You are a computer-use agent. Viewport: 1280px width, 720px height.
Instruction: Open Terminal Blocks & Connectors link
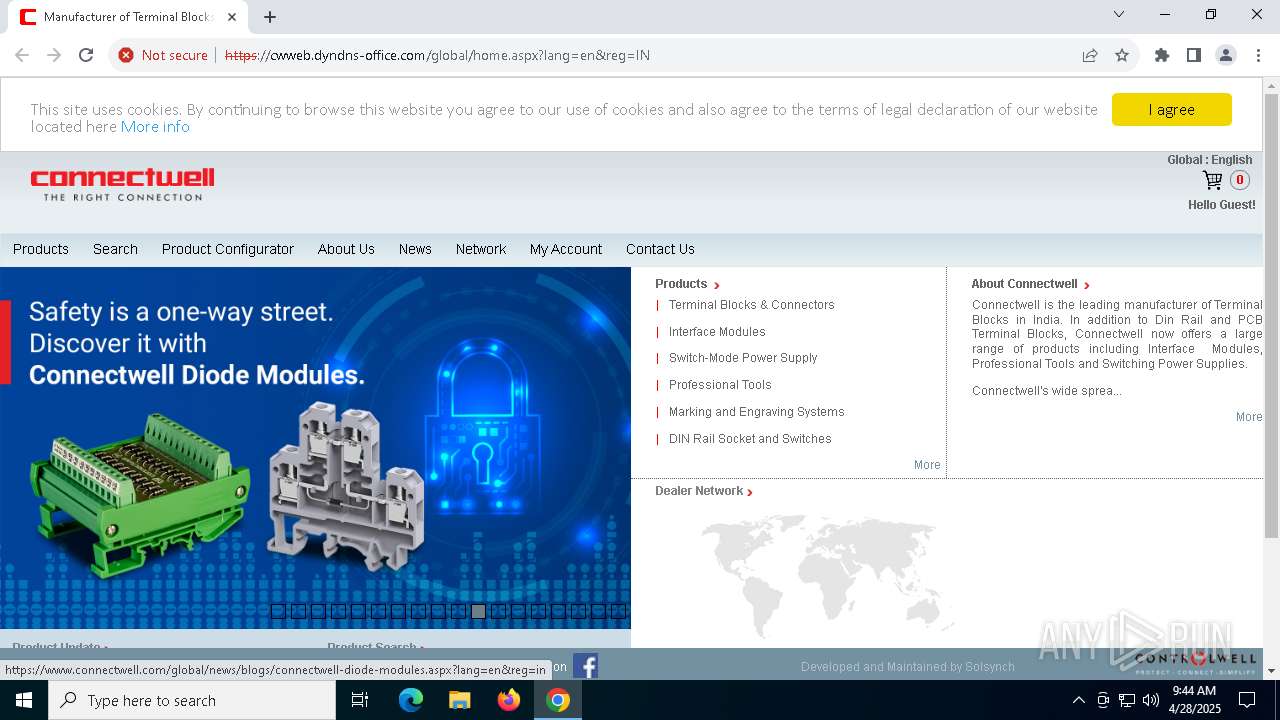[752, 305]
